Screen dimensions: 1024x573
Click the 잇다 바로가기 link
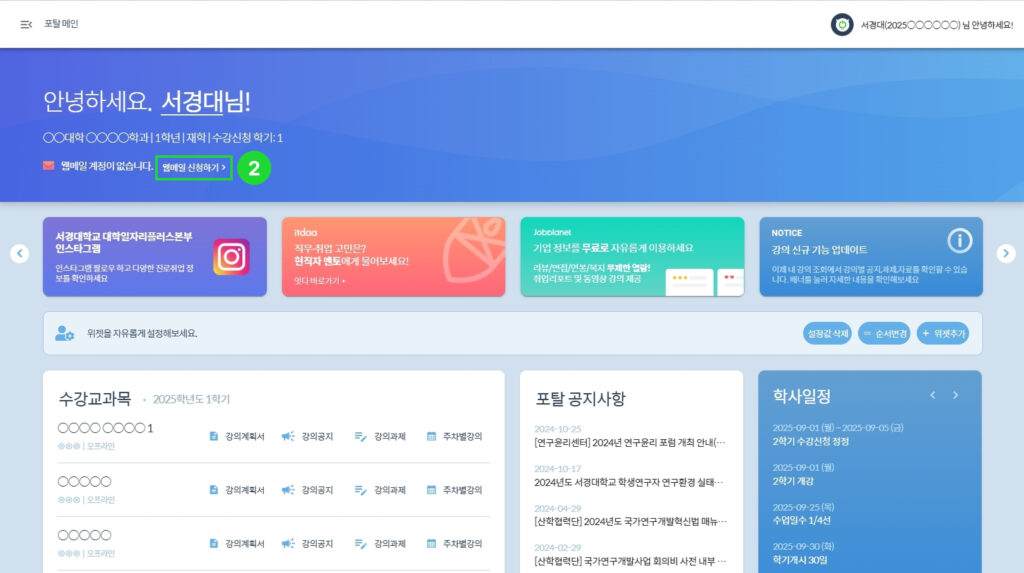coord(319,281)
